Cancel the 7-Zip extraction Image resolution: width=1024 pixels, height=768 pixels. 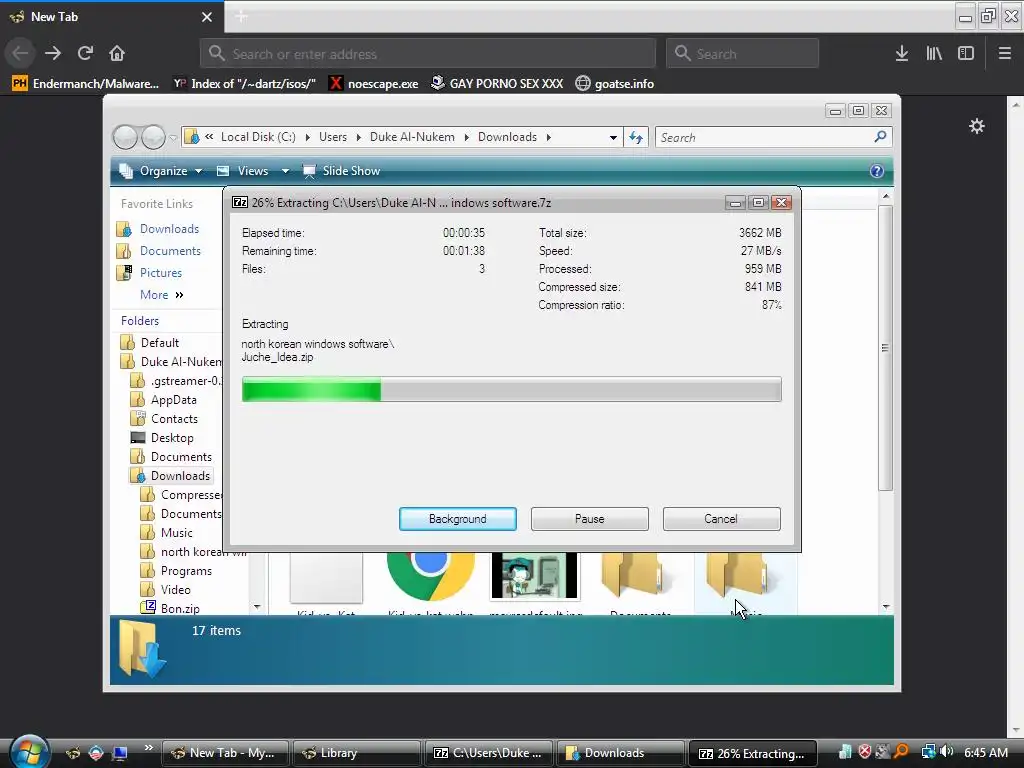click(721, 519)
